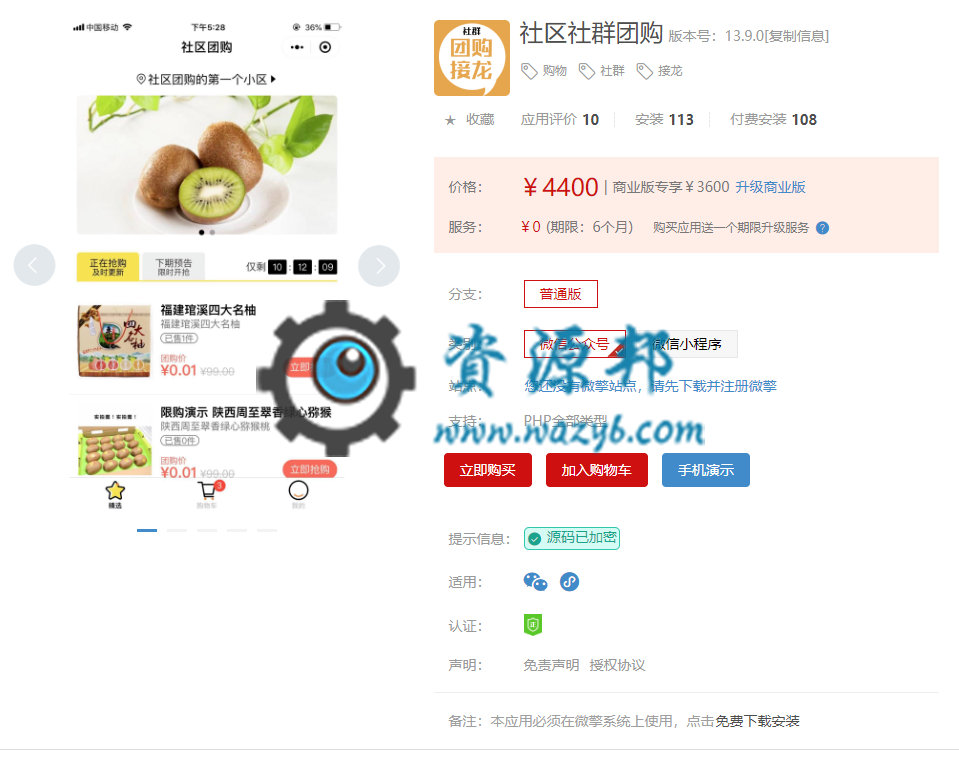Switch to the 正在抢购 tab

tap(108, 267)
